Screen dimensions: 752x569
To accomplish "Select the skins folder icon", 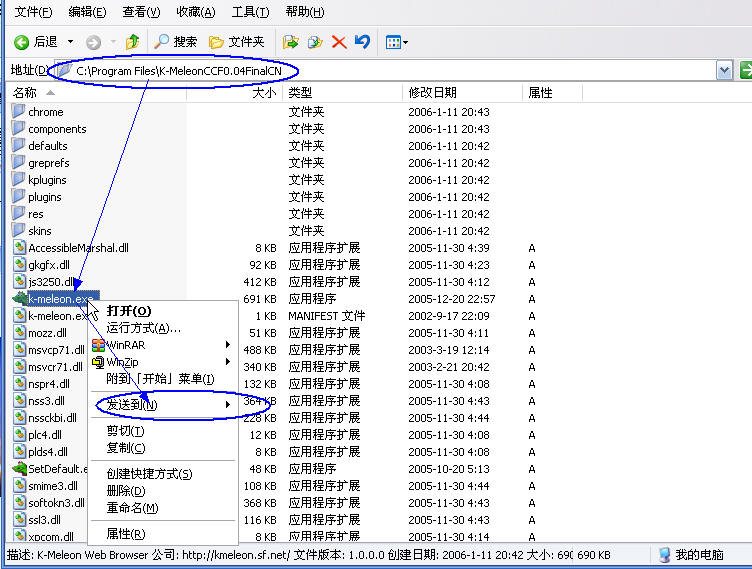I will [x=18, y=230].
